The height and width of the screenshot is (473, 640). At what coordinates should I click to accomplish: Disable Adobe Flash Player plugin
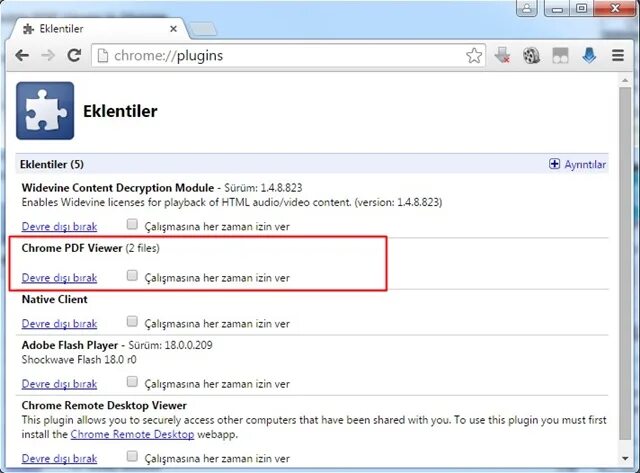pyautogui.click(x=59, y=384)
